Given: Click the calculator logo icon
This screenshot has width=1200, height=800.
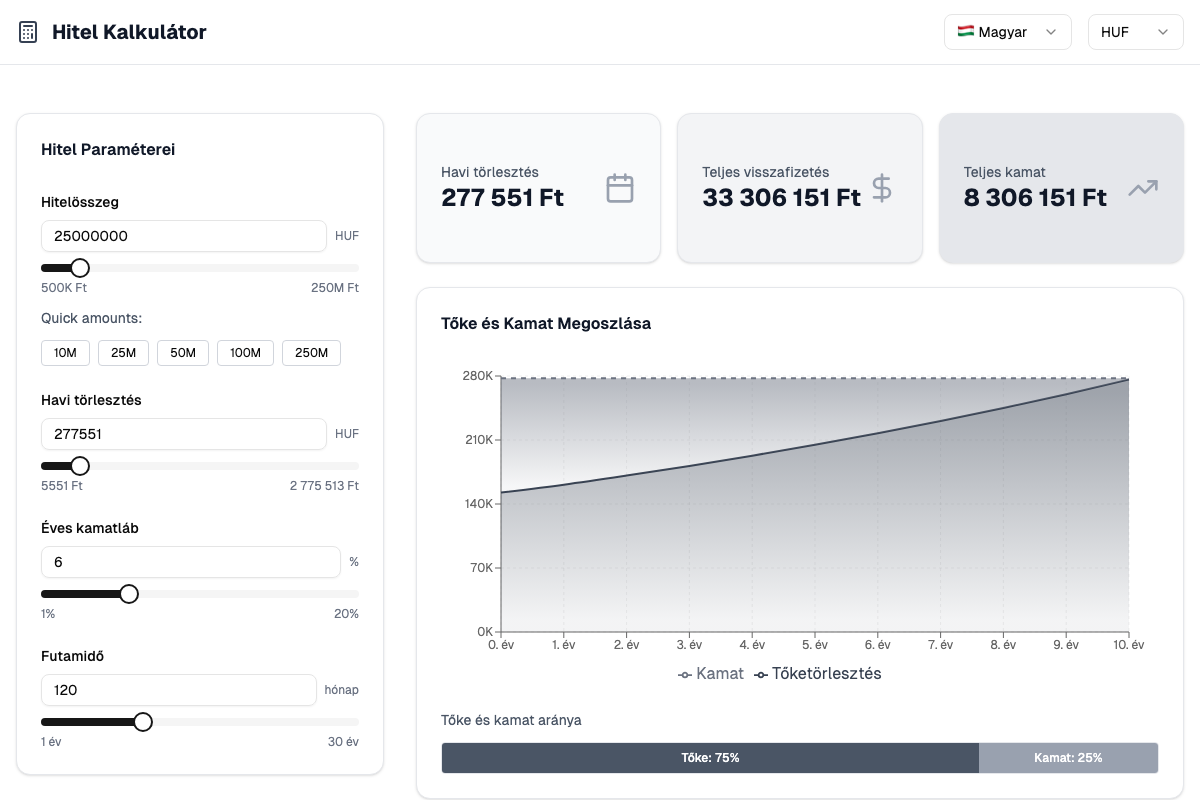Looking at the screenshot, I should click(x=28, y=32).
